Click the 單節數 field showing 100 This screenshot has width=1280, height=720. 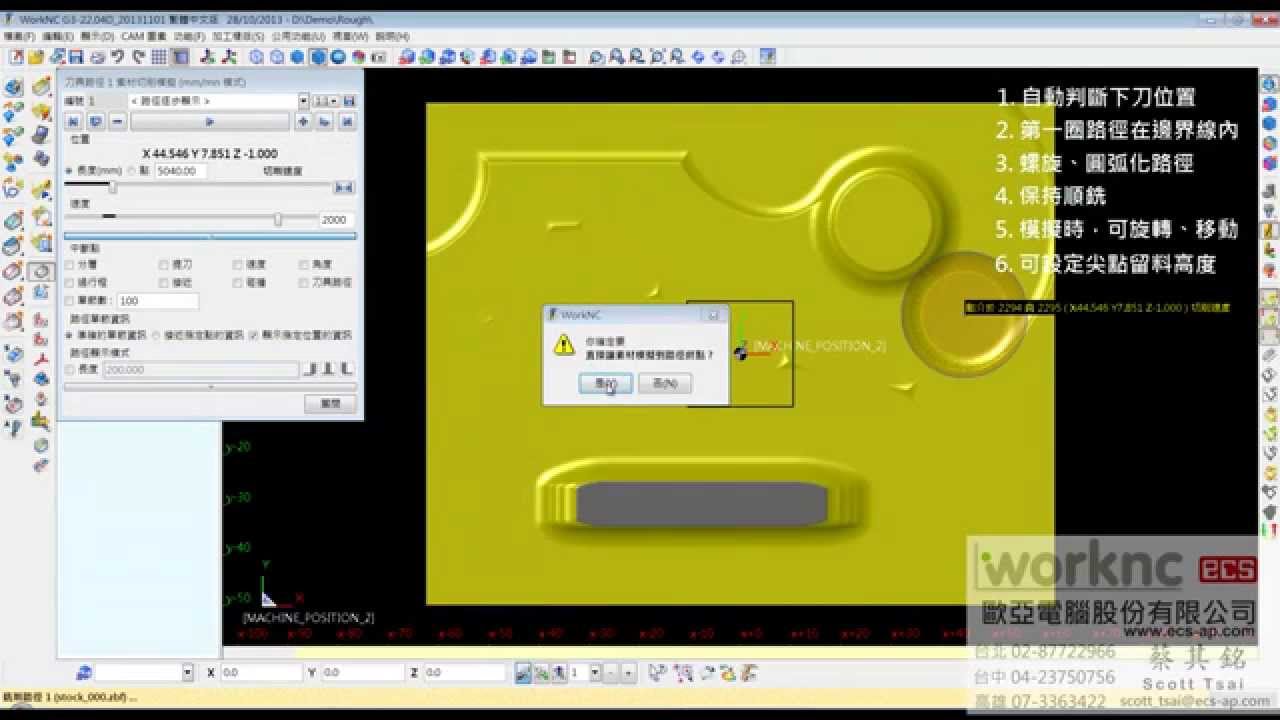[x=157, y=301]
